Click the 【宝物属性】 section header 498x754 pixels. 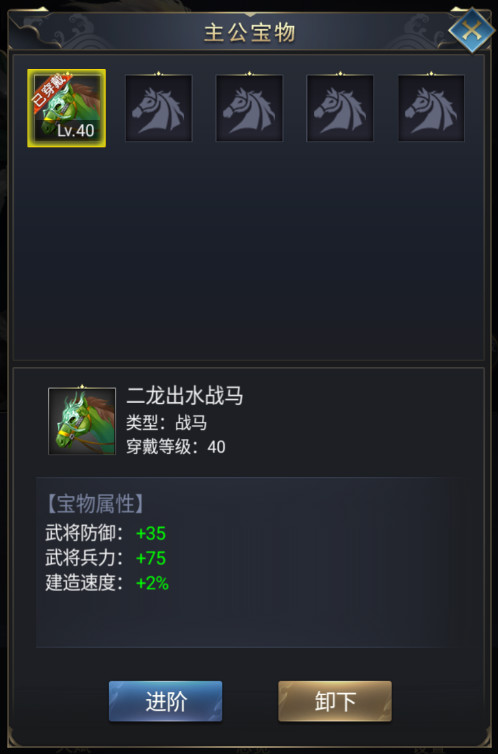click(95, 504)
